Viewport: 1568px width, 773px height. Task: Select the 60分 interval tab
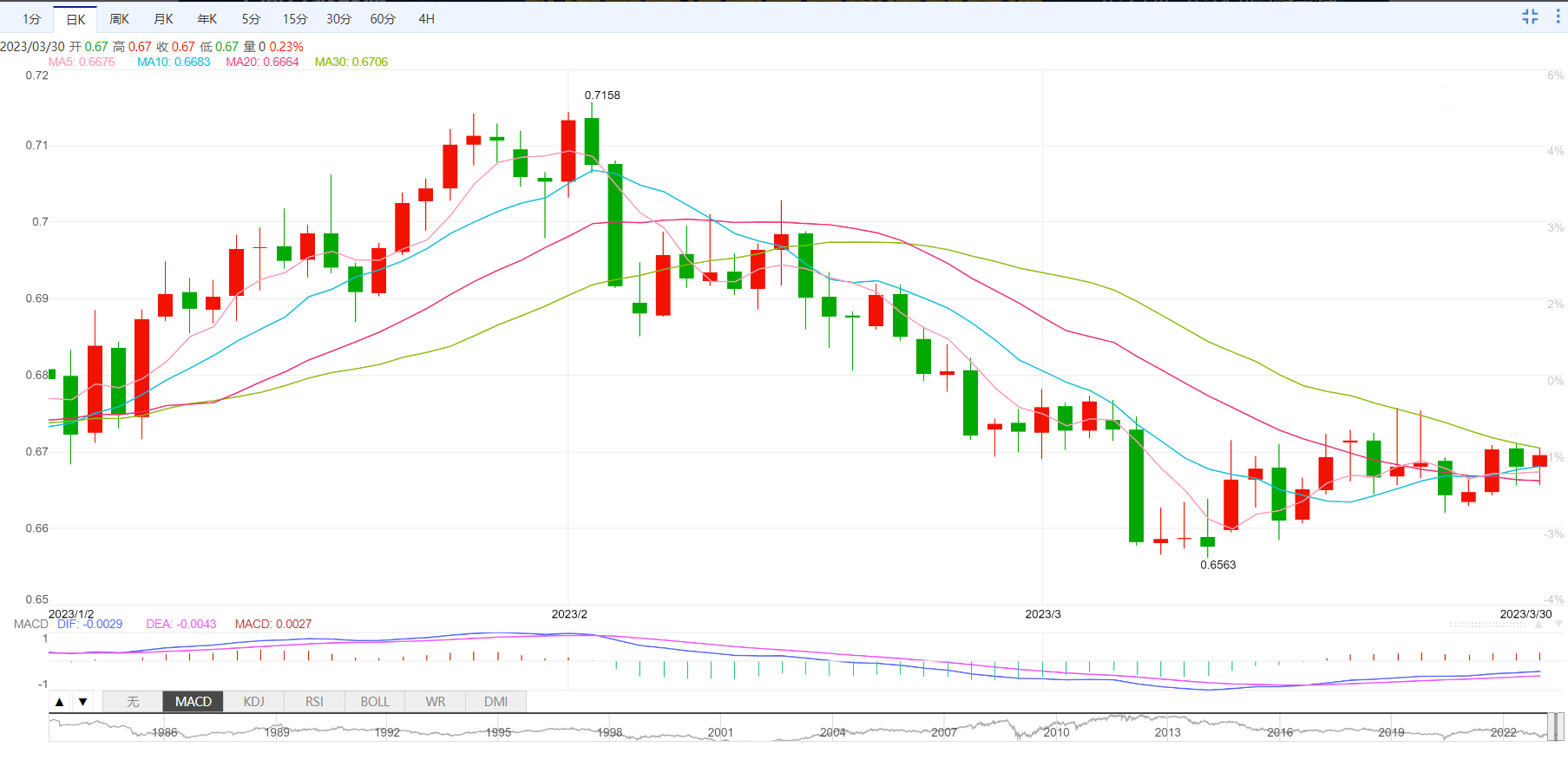click(x=383, y=18)
